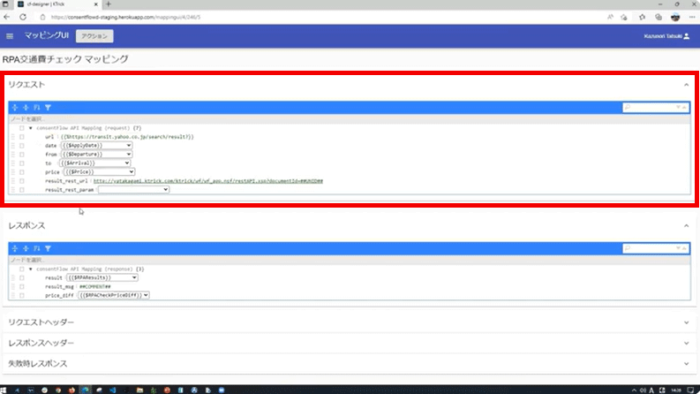Collapse all nodes in the request tree toolbar

[26, 108]
